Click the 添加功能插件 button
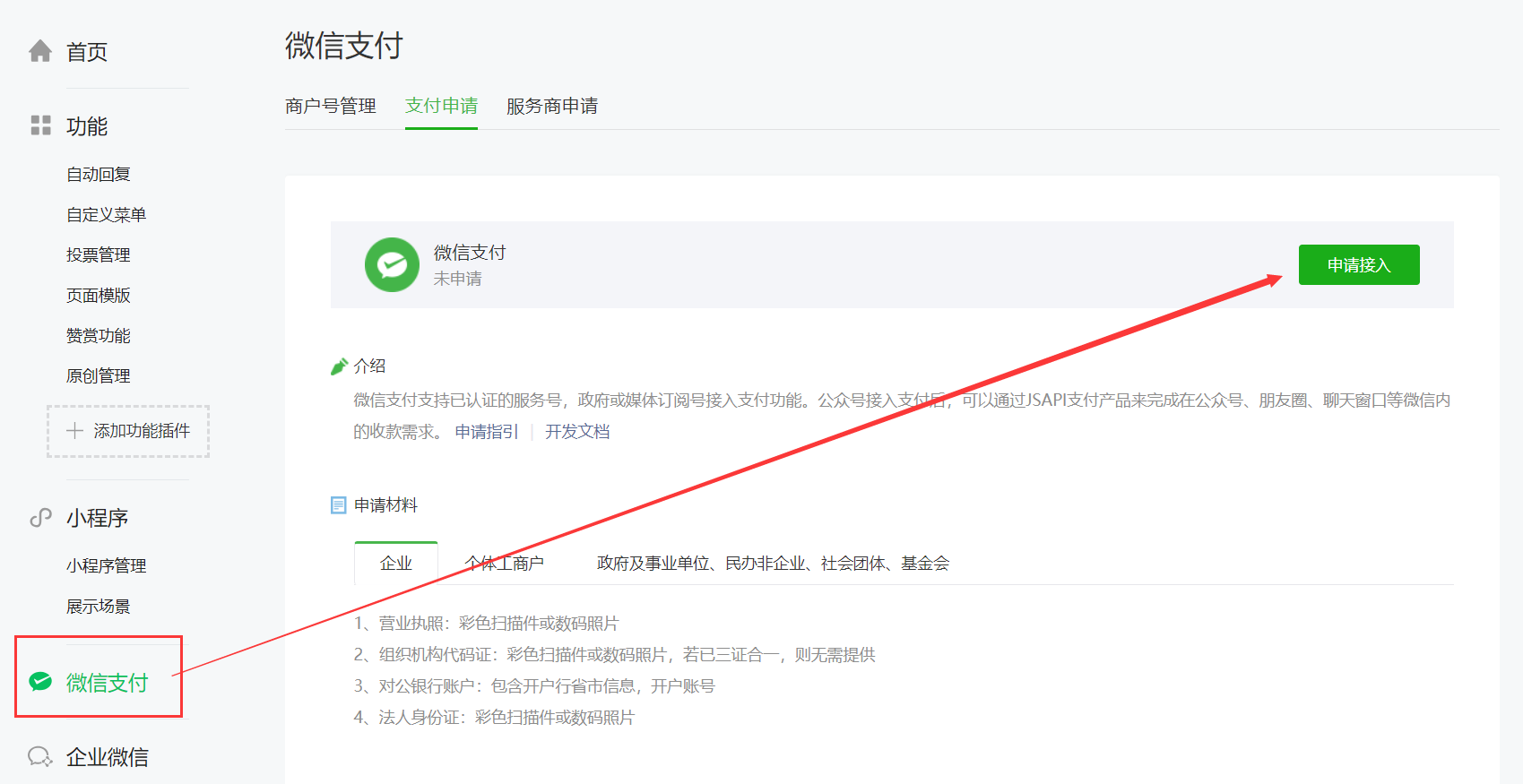This screenshot has height=784, width=1523. point(128,431)
